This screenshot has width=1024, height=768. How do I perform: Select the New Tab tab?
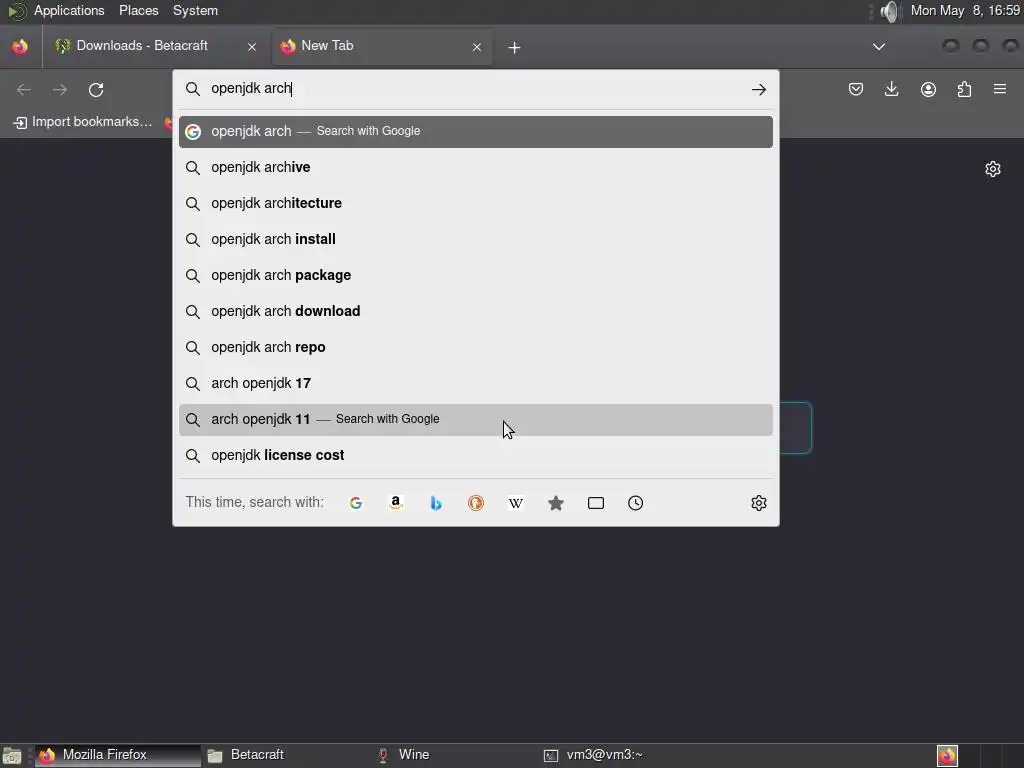coord(382,46)
